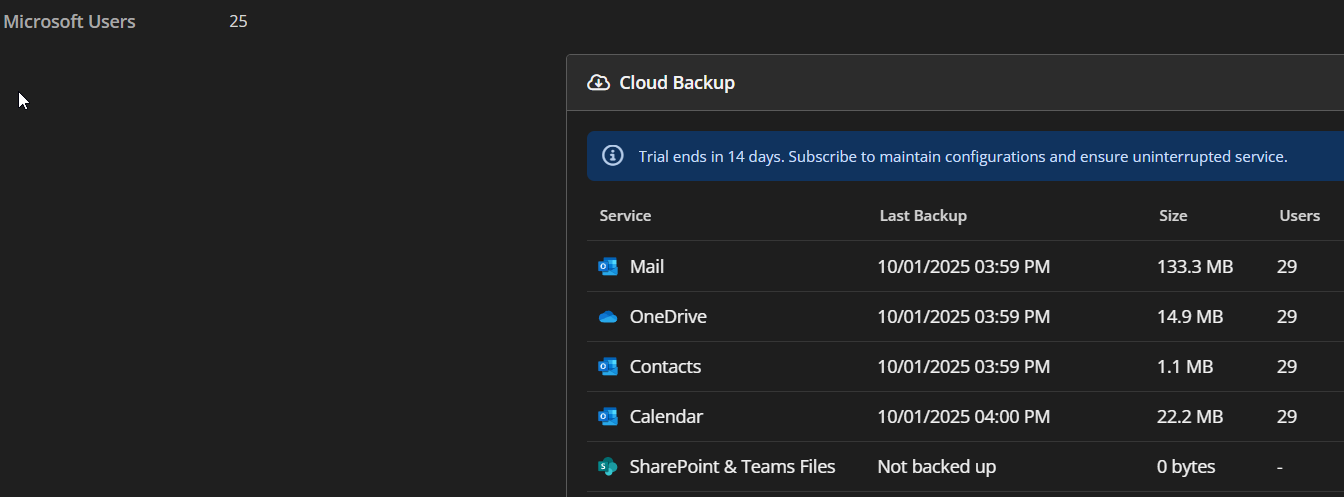This screenshot has width=1344, height=497.
Task: Select the Contacts service entry
Action: click(665, 367)
